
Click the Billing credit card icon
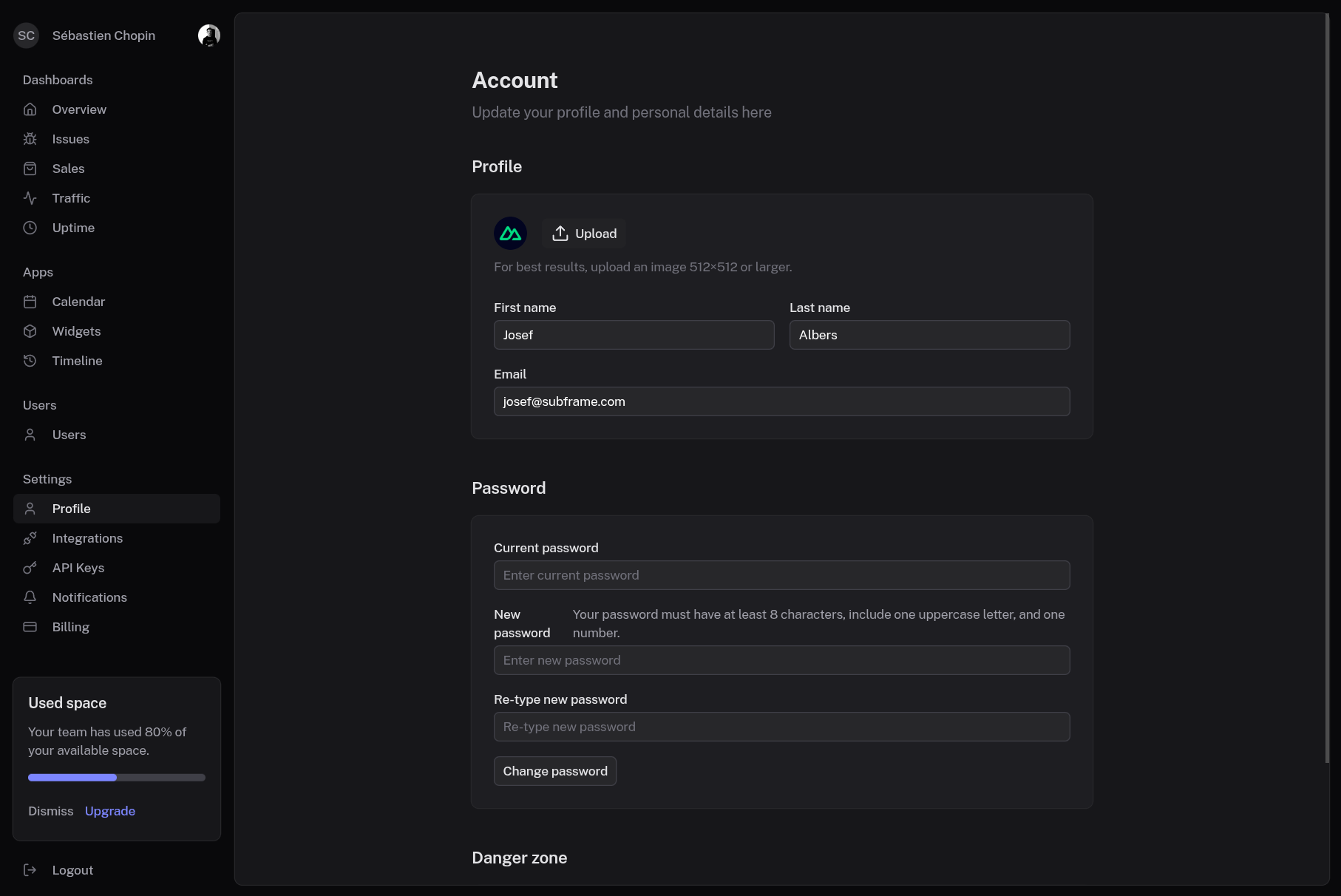(x=30, y=627)
